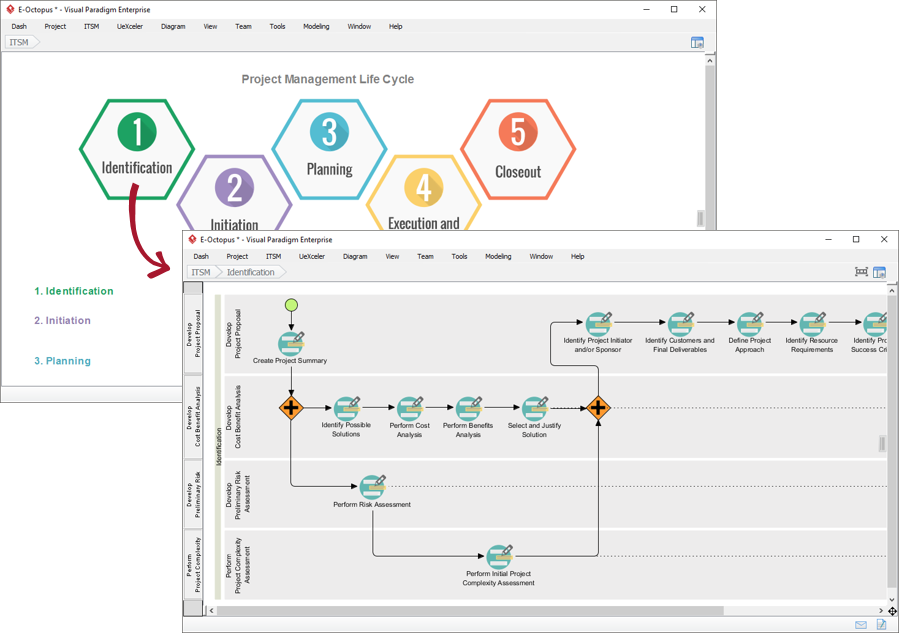Click the panel layout icon in the back window

click(697, 42)
